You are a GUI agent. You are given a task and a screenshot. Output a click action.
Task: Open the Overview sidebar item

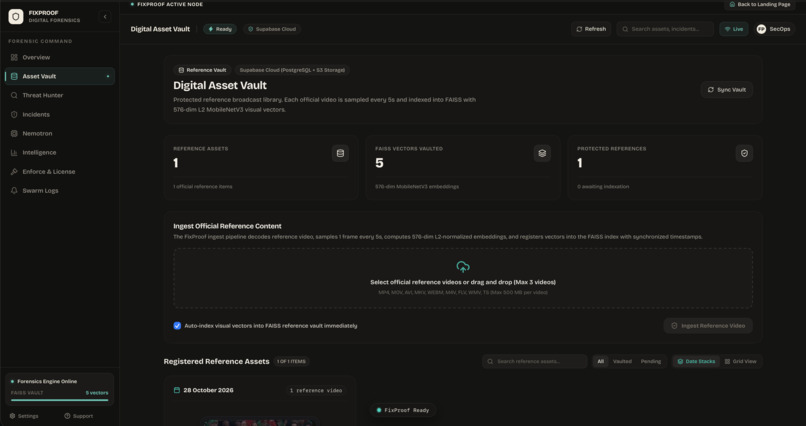coord(60,57)
